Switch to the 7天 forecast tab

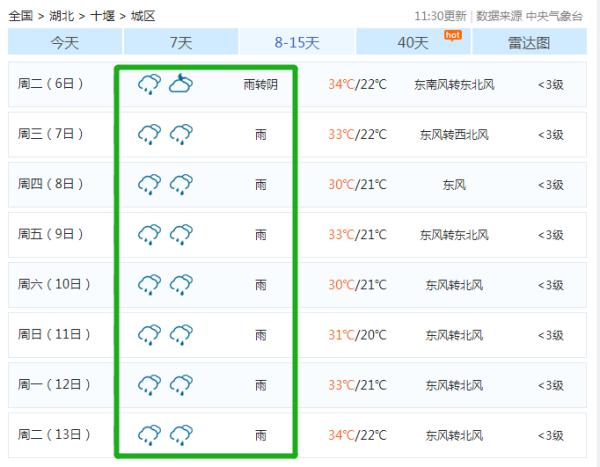coord(181,42)
